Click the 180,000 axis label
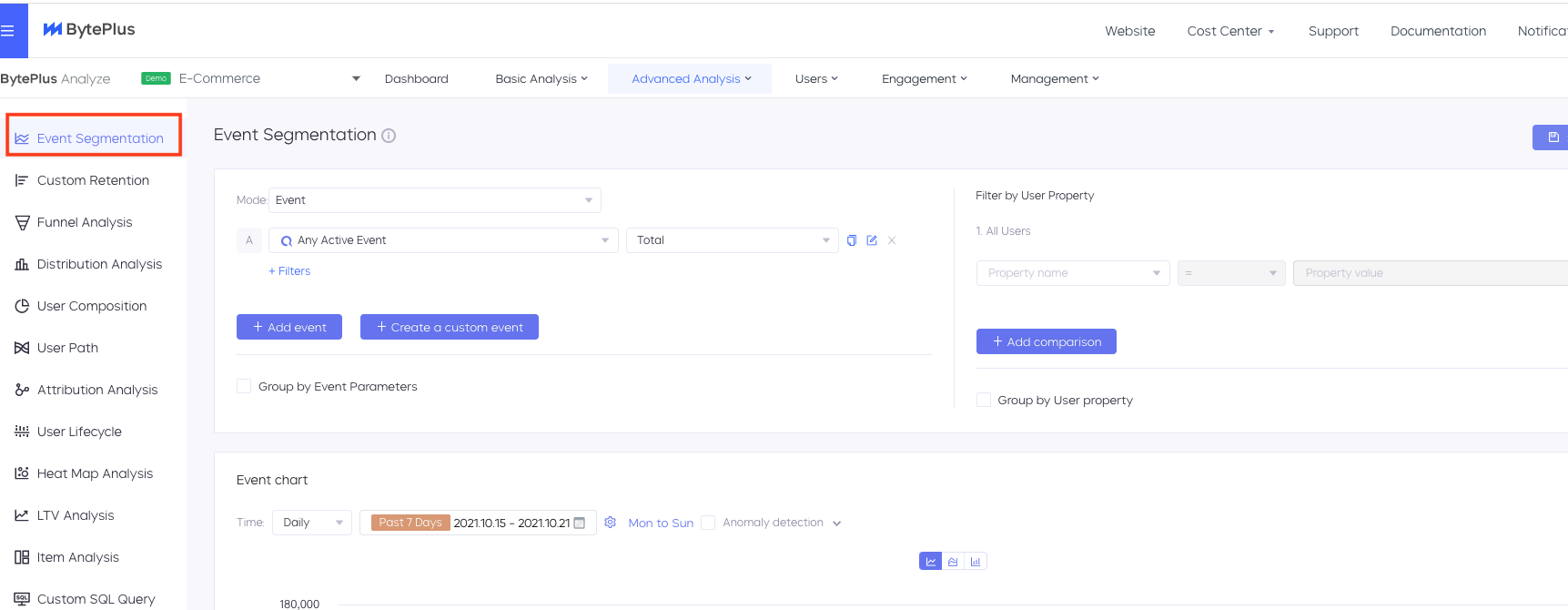The image size is (1568, 610). click(x=299, y=605)
